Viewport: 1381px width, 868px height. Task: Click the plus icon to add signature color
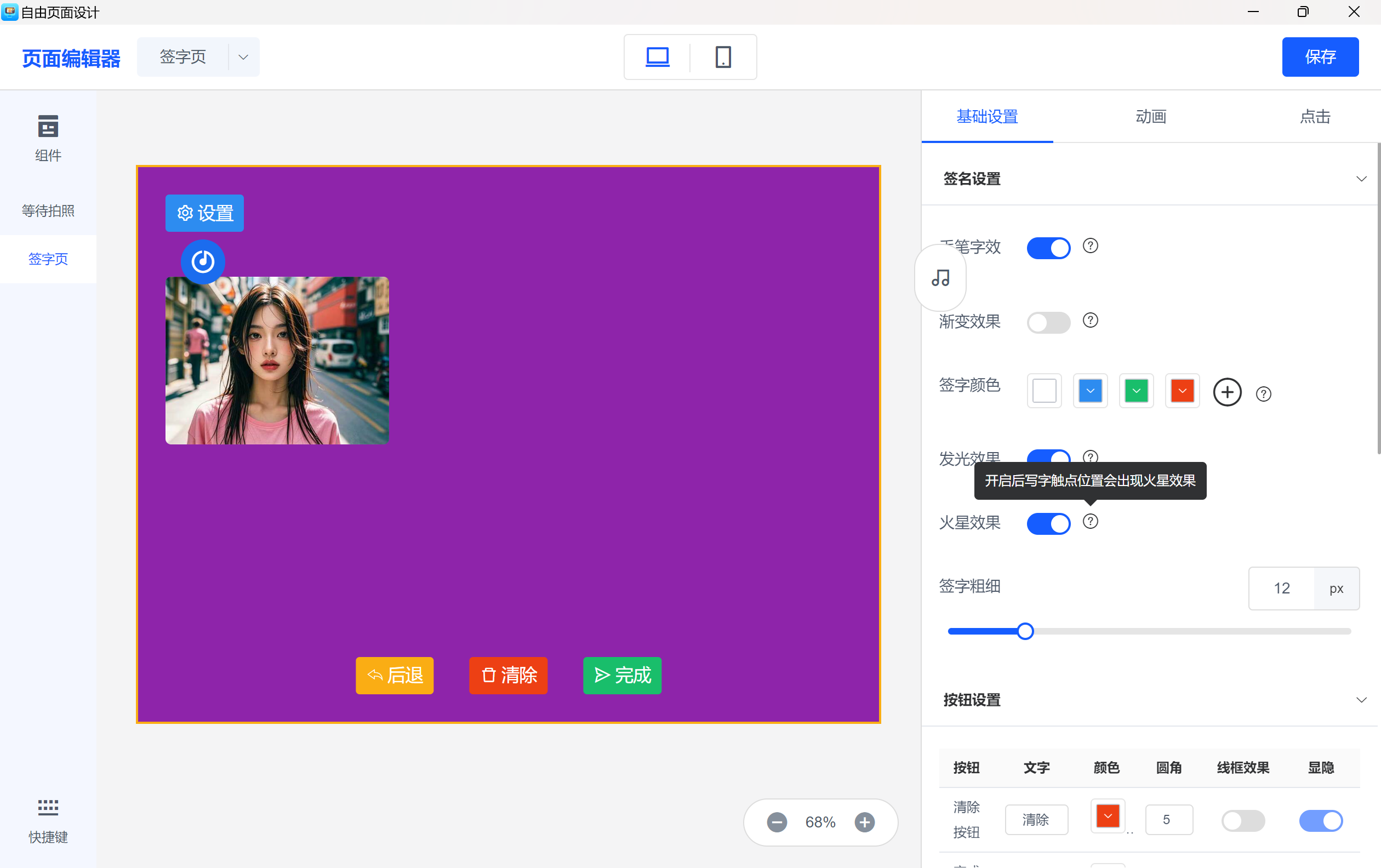[1228, 392]
